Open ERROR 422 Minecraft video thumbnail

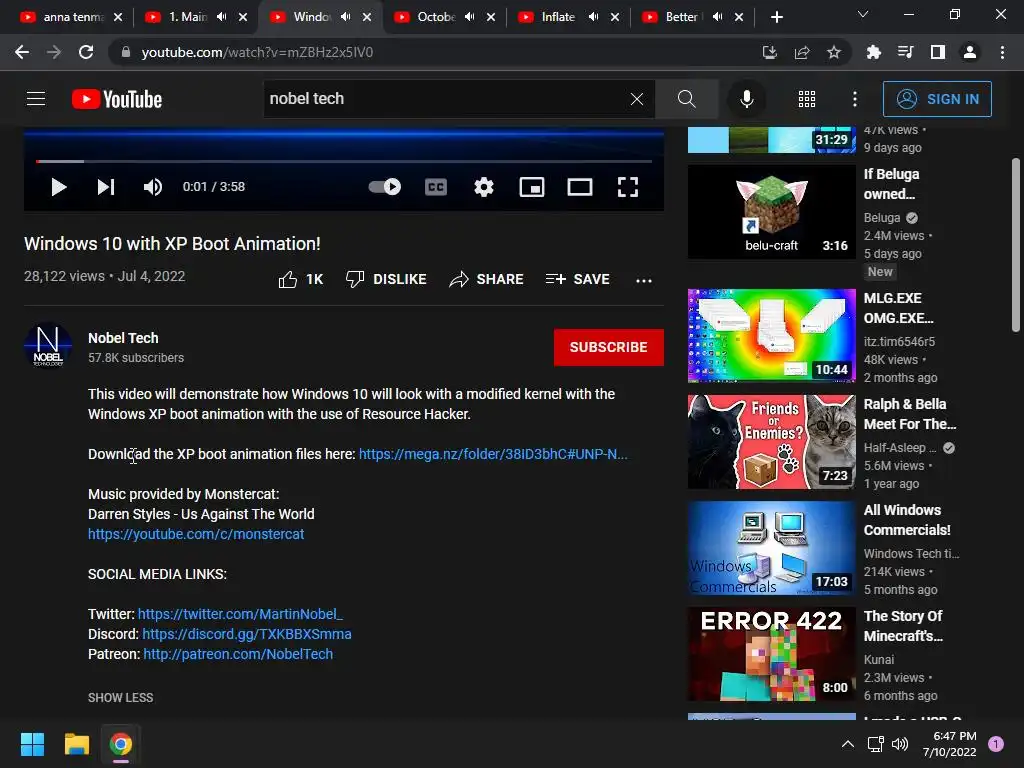pyautogui.click(x=771, y=654)
